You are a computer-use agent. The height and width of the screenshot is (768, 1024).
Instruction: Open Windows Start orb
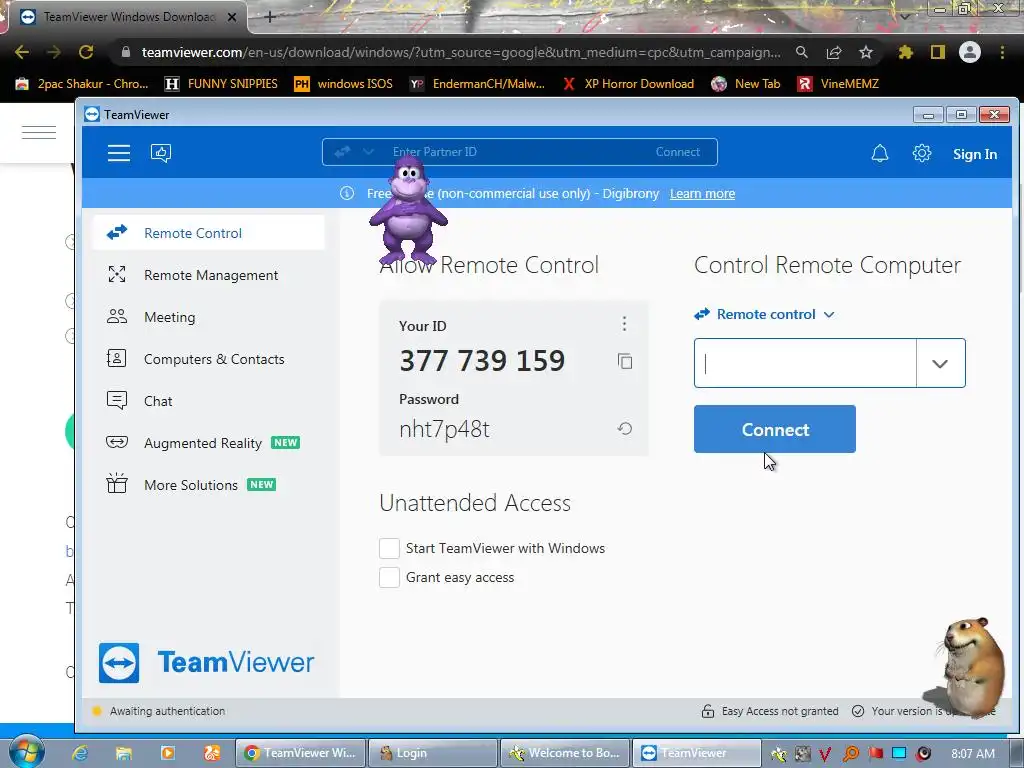click(27, 752)
